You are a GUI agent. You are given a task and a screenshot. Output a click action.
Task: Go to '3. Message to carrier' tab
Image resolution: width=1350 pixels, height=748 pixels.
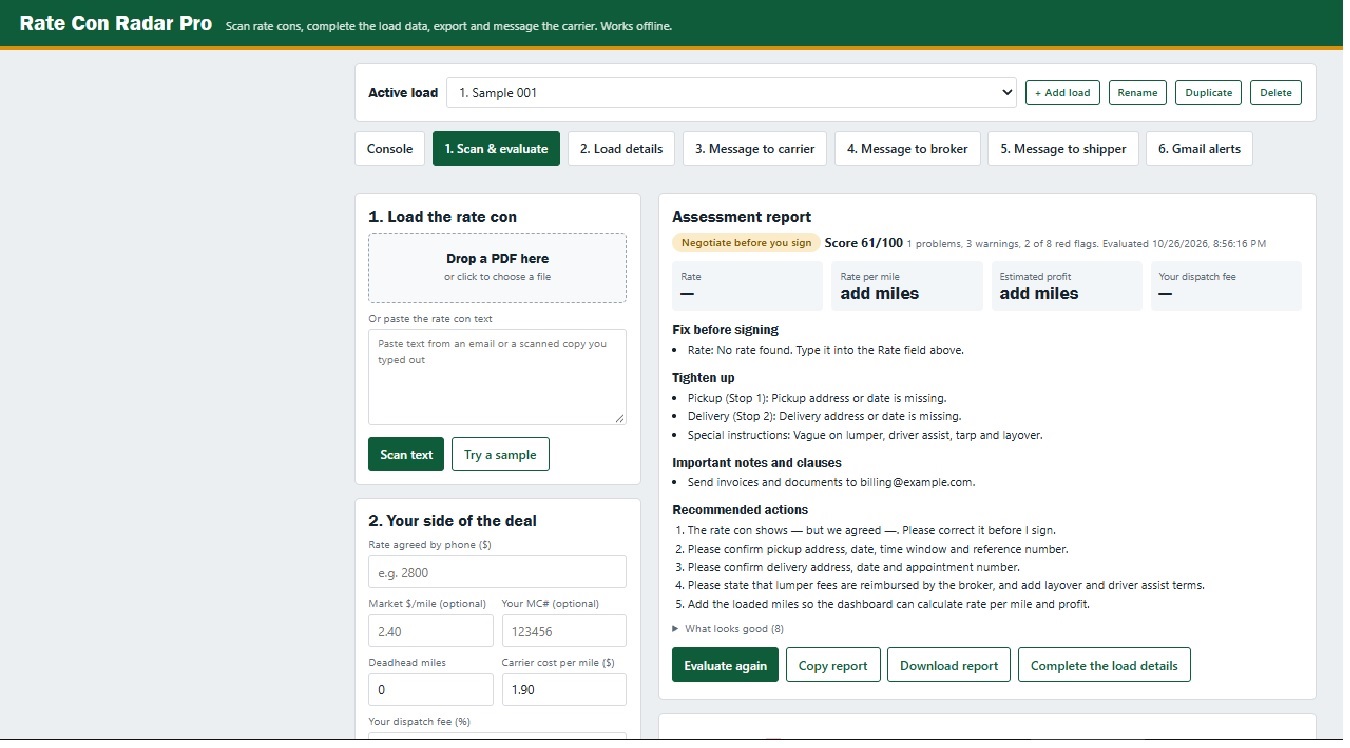pos(755,149)
